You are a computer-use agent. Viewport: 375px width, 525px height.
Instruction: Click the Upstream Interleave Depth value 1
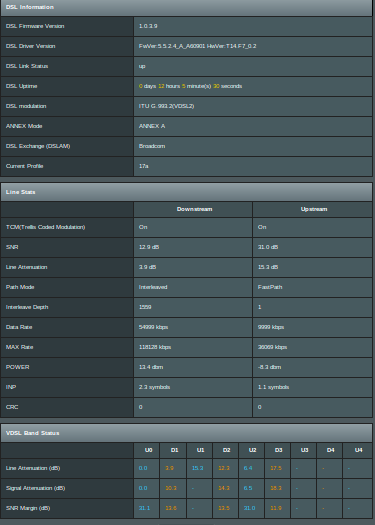259,307
